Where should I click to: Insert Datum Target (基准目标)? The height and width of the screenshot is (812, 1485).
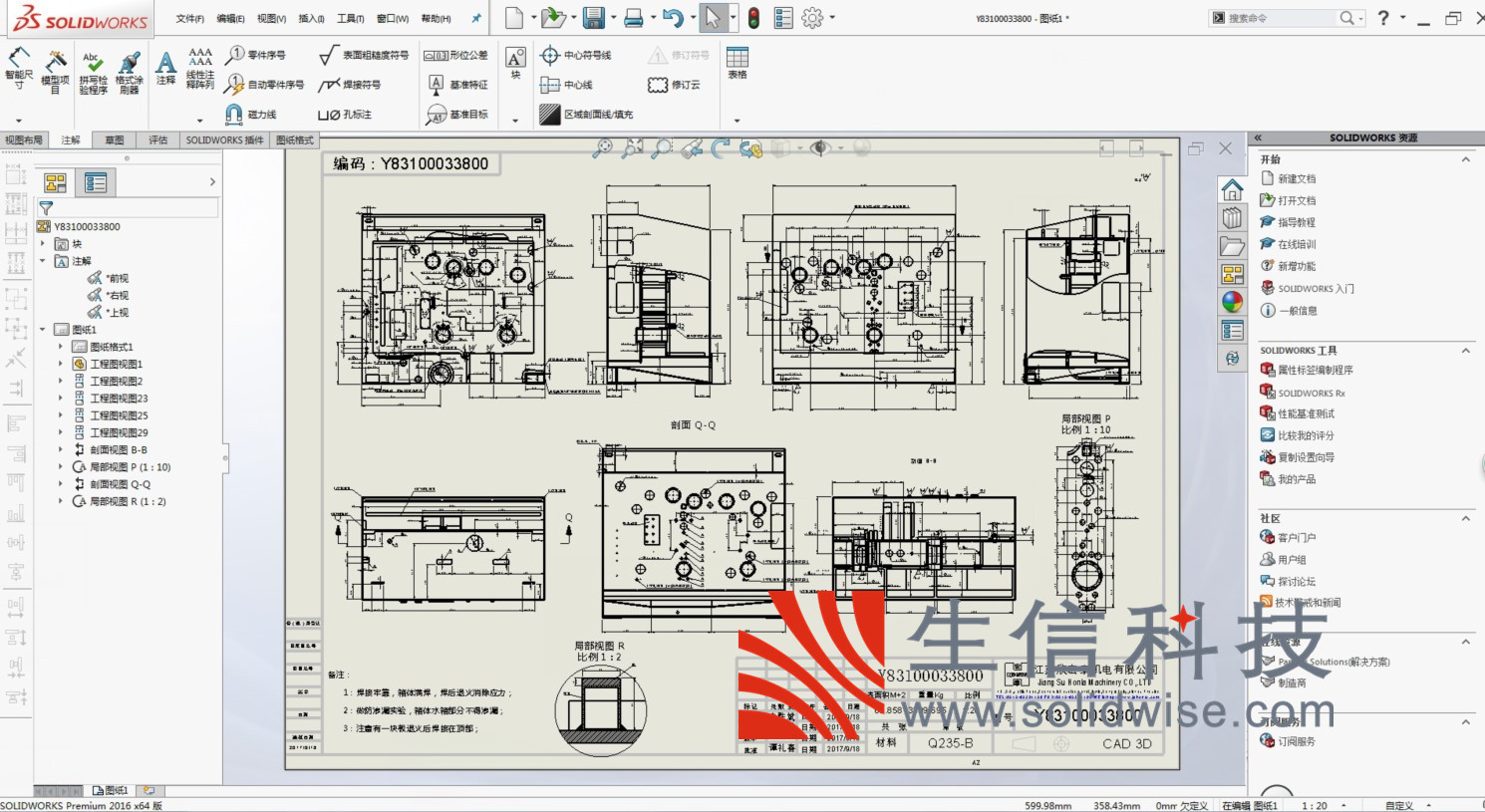(x=458, y=115)
